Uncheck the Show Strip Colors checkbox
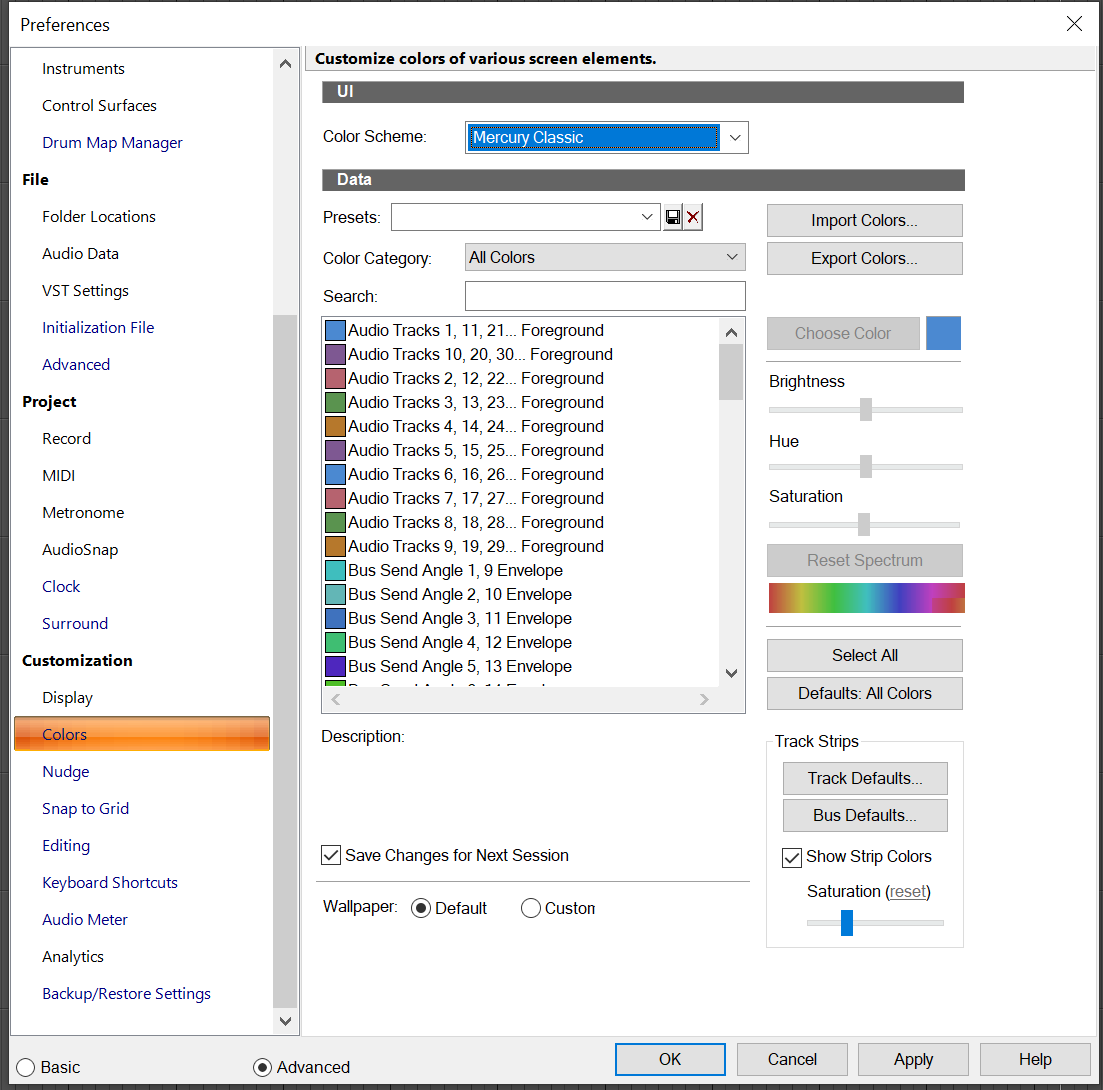The width and height of the screenshot is (1103, 1090). [792, 857]
